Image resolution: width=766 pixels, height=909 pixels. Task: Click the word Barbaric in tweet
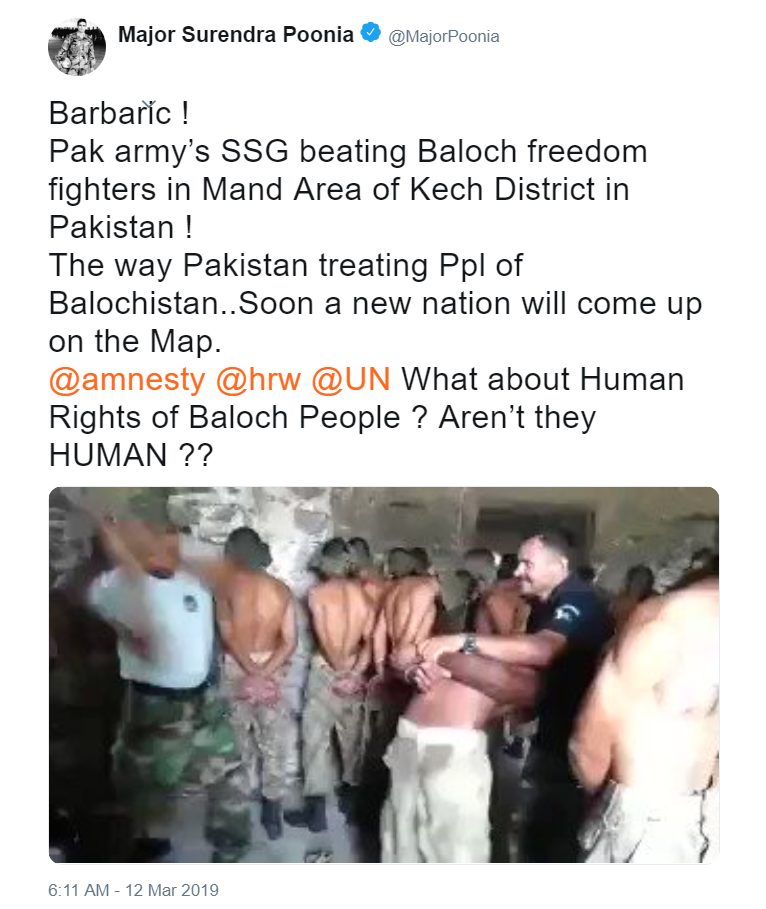tap(110, 113)
